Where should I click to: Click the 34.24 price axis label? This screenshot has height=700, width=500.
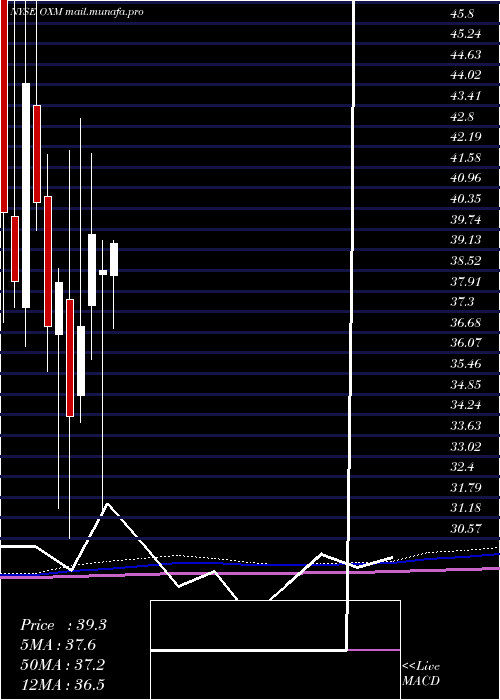[x=466, y=405]
